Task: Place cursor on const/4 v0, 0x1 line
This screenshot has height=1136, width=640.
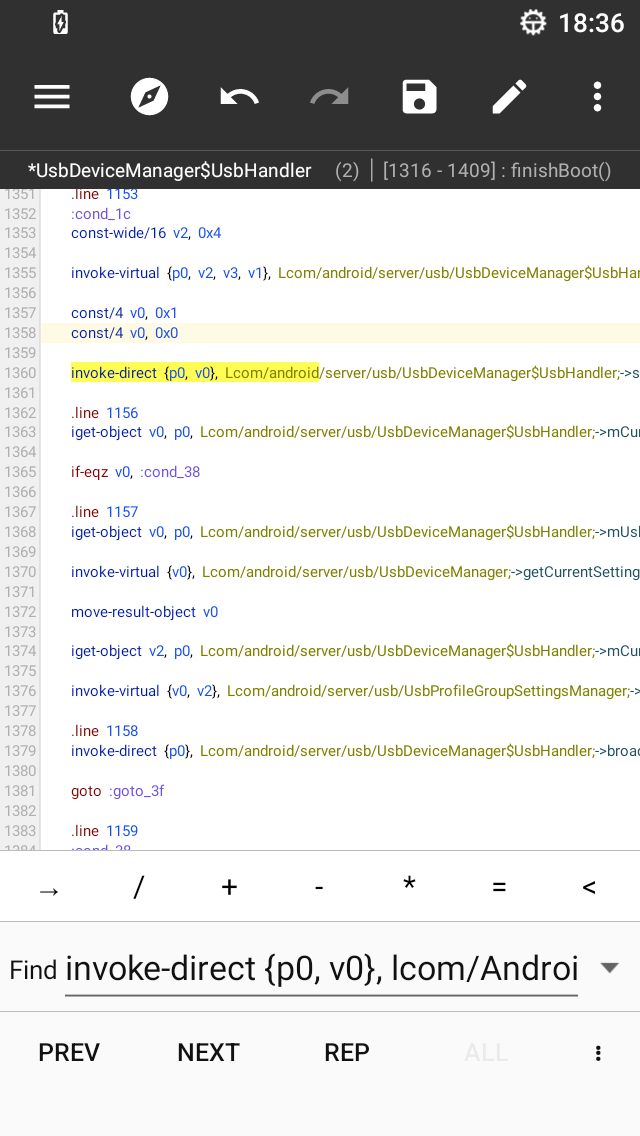Action: 124,313
